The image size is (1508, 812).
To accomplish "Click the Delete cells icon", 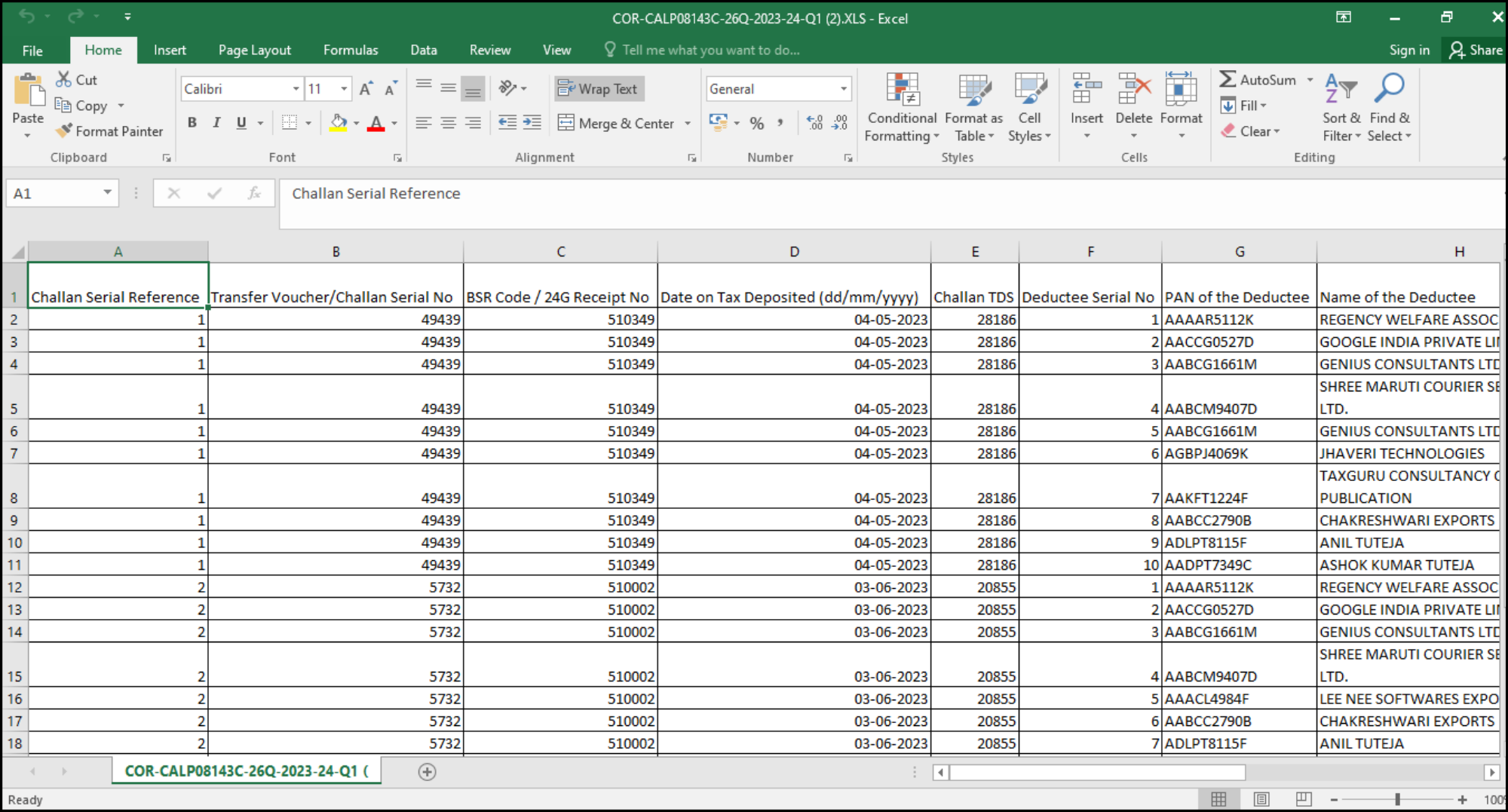I will [1133, 88].
